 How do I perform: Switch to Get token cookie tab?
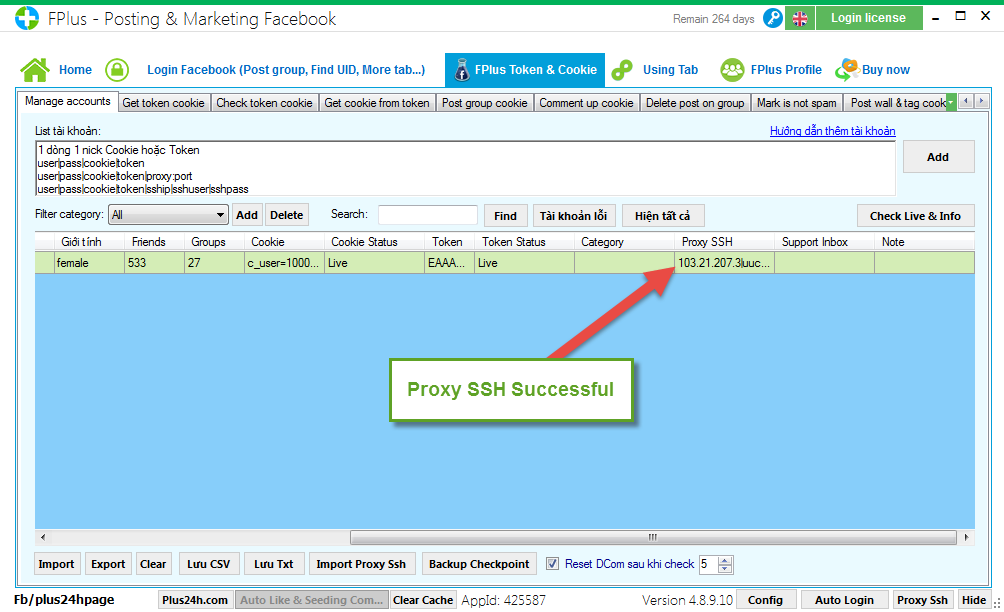(163, 103)
